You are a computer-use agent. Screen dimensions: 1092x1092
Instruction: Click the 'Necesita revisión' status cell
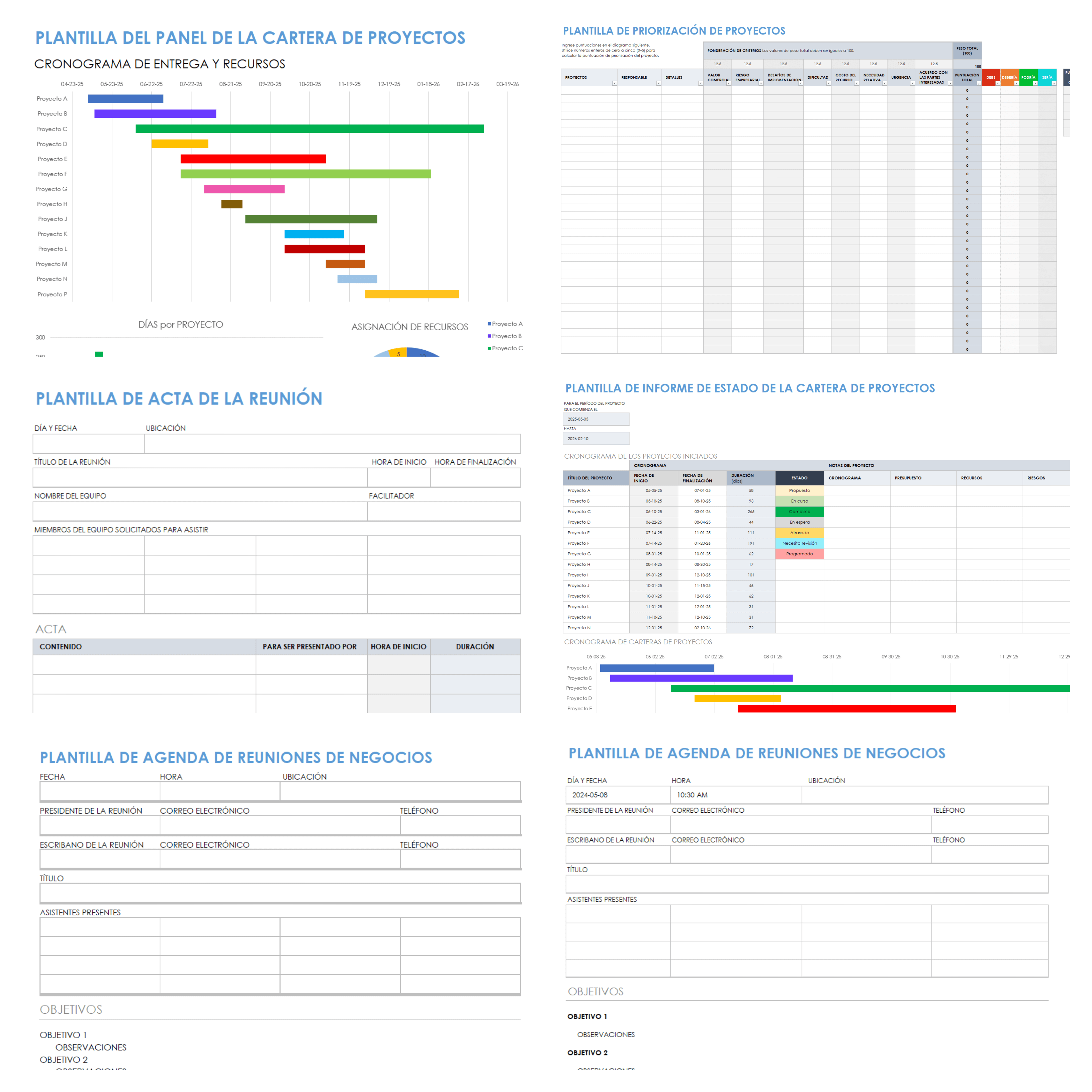coord(800,543)
